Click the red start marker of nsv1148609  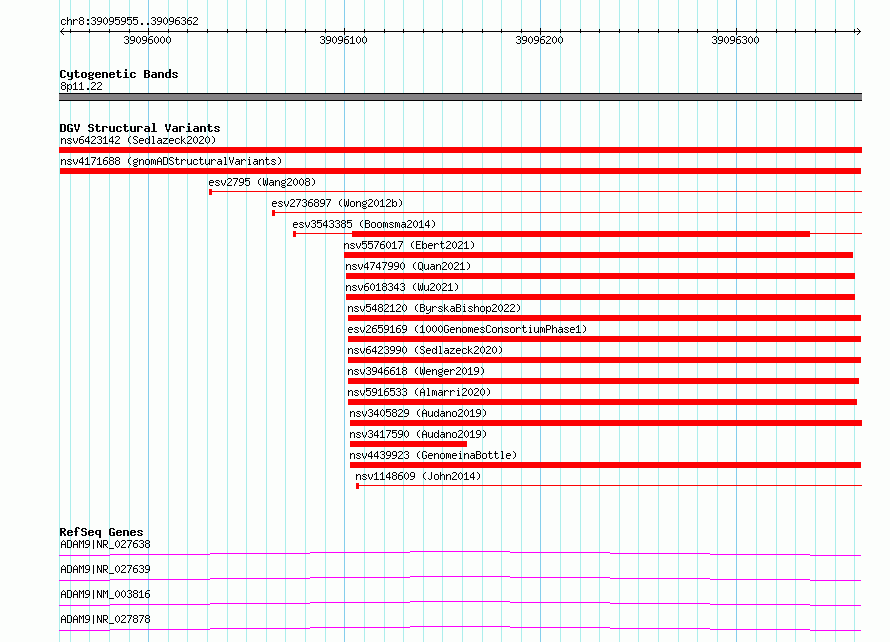[358, 486]
